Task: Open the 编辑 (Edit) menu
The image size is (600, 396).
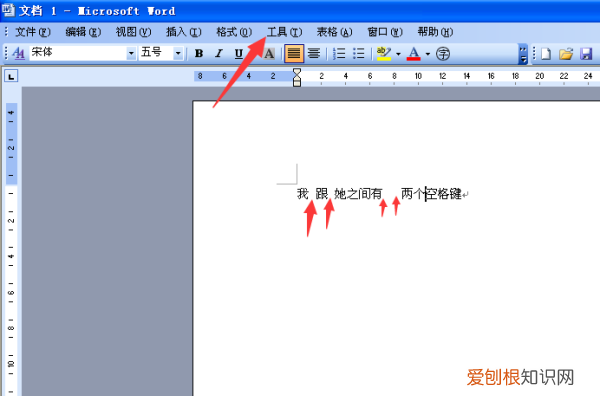Action: [83, 32]
